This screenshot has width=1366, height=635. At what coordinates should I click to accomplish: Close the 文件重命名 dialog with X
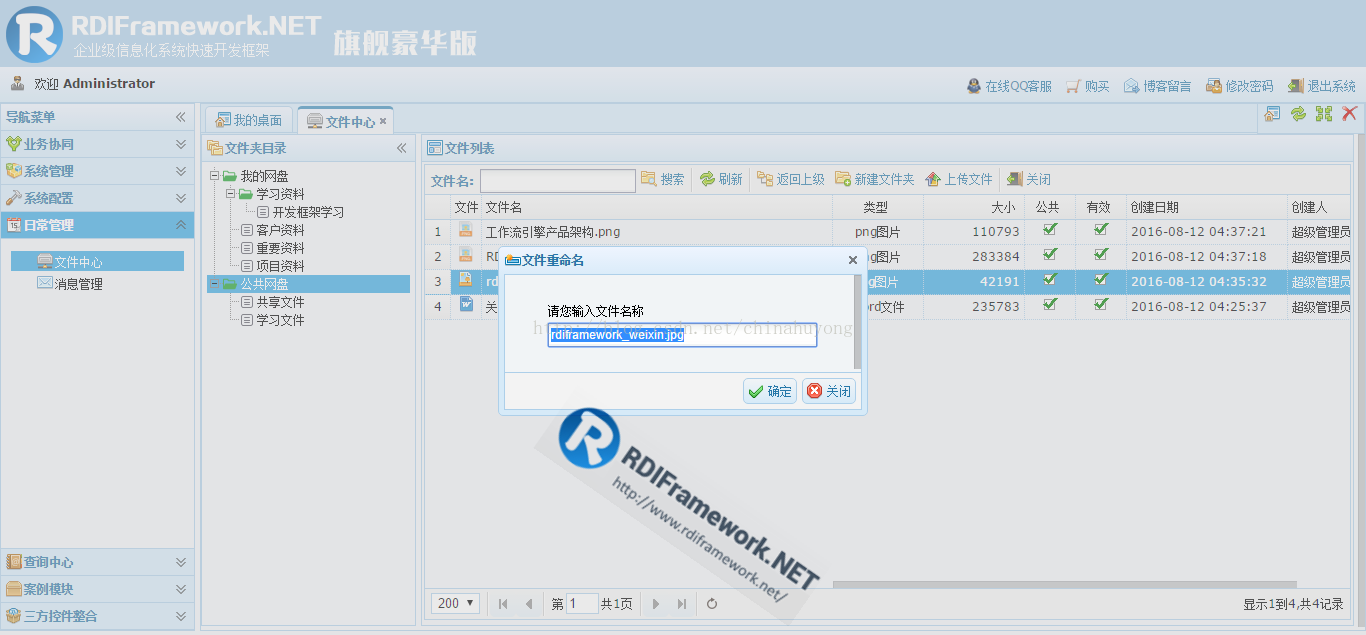coord(853,260)
